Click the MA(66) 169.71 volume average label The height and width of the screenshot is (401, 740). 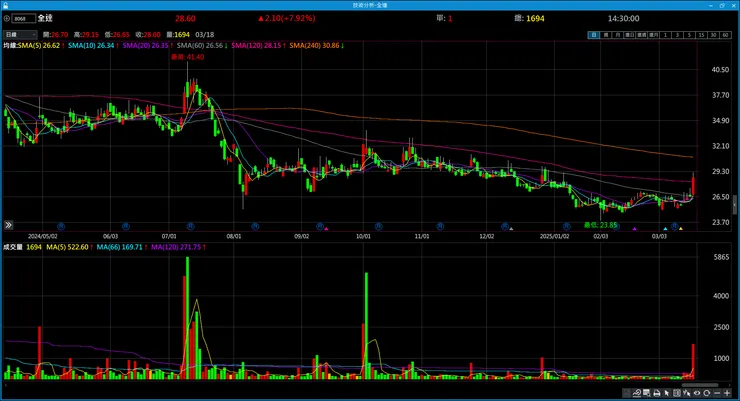click(119, 247)
